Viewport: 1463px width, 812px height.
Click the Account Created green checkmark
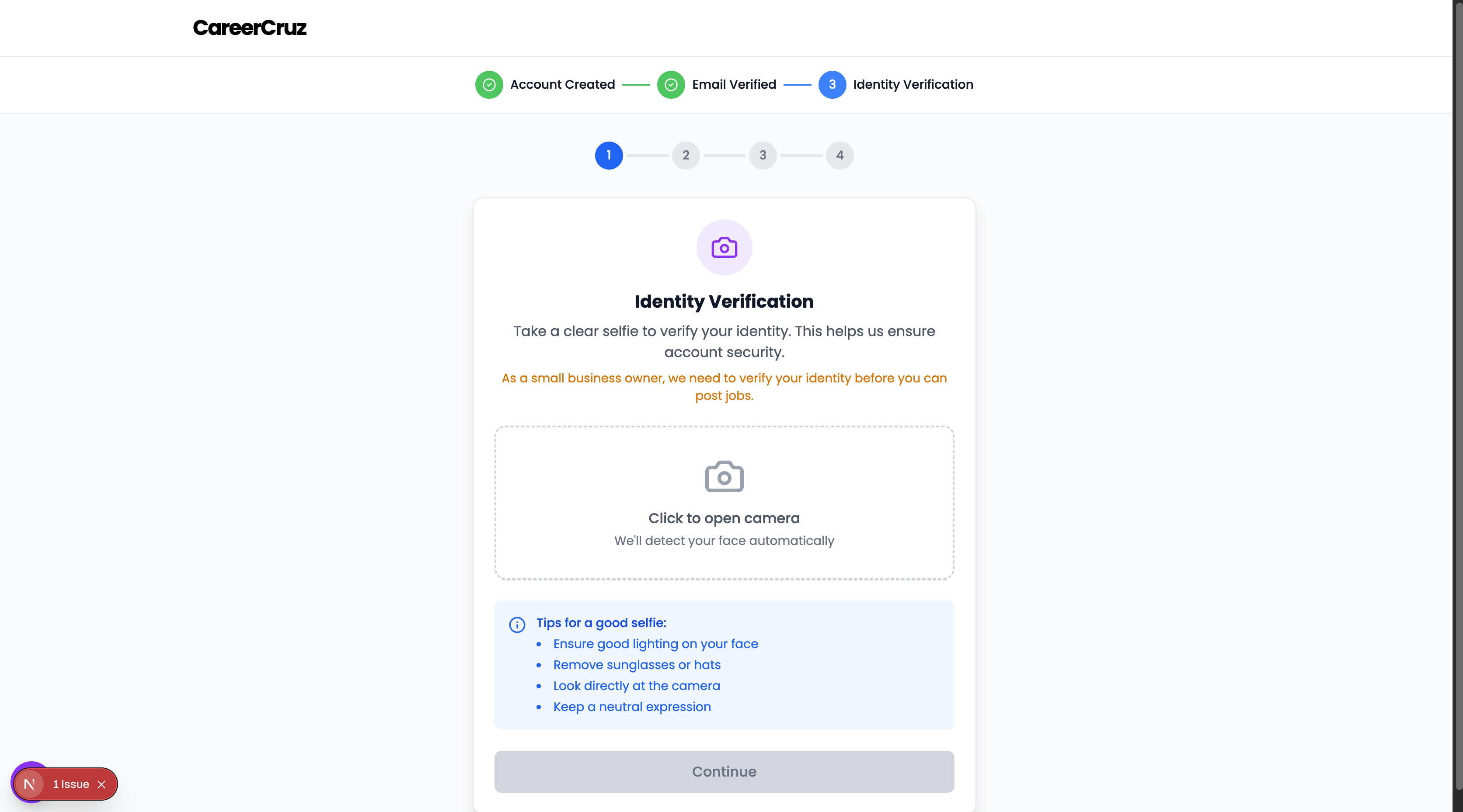489,85
